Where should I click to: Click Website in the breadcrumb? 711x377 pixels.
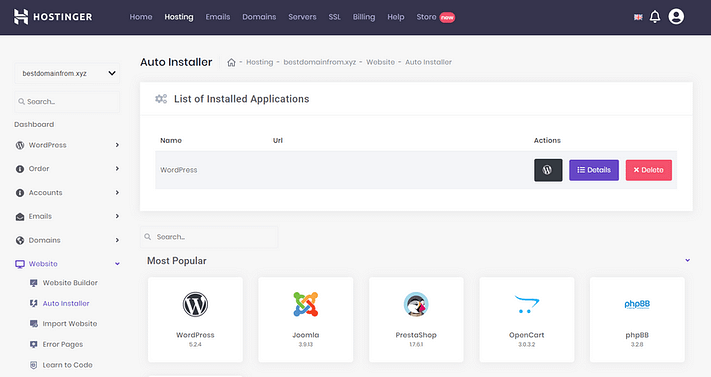(380, 62)
